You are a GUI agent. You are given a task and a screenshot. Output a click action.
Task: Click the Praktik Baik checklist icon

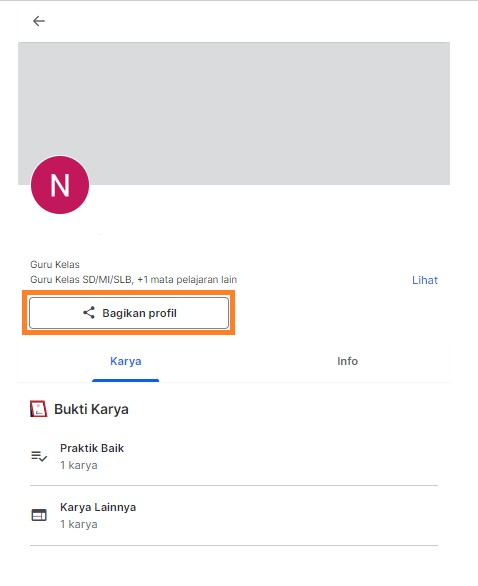[39, 456]
